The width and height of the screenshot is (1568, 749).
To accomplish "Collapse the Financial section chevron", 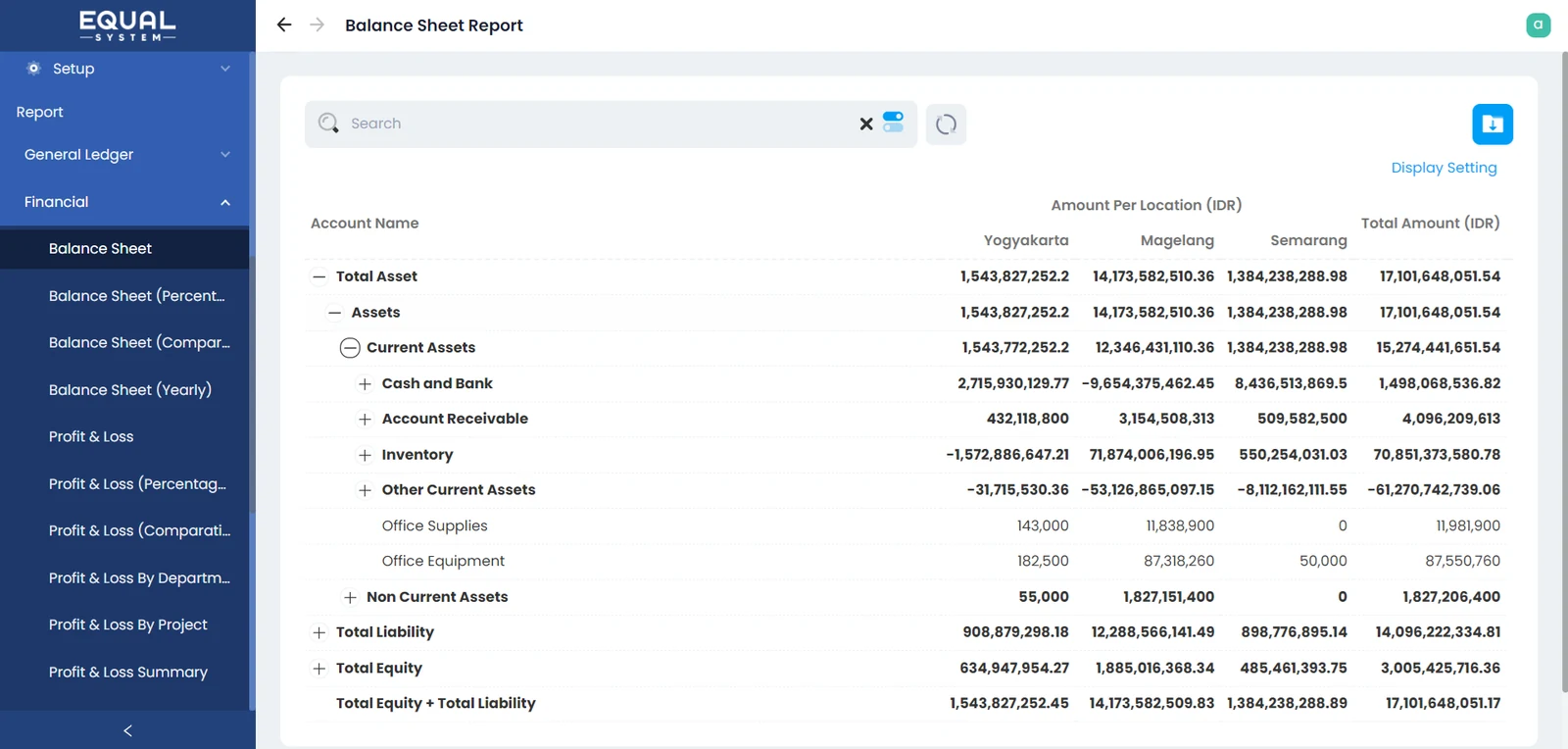I will (225, 202).
